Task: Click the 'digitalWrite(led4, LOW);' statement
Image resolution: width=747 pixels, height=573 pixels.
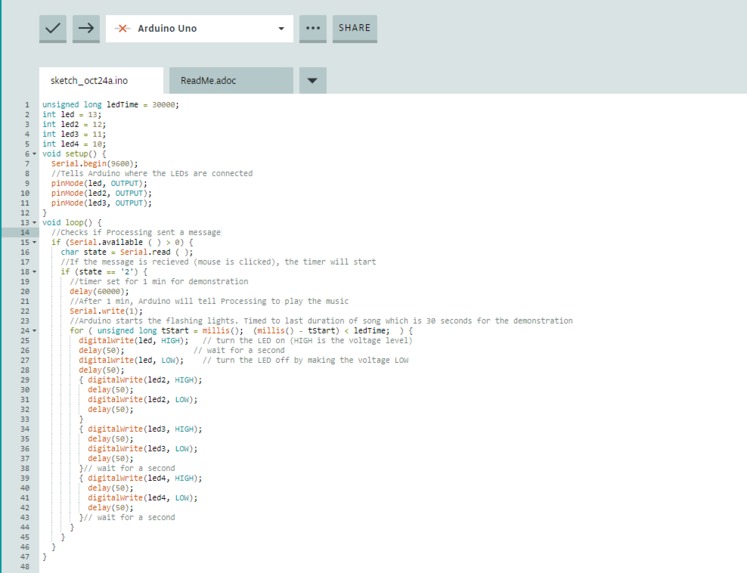Action: (143, 498)
